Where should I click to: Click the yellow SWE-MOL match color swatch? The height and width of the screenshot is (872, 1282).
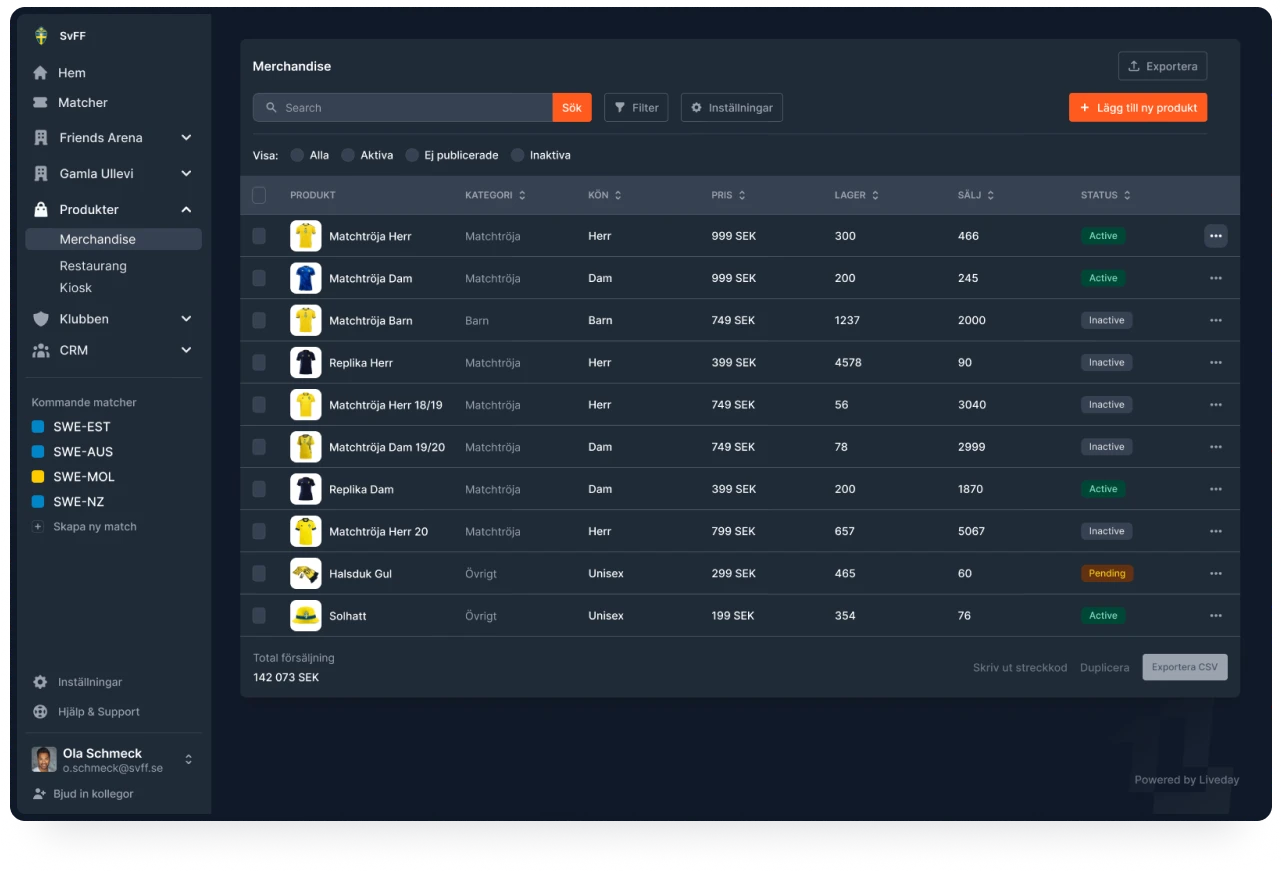click(x=38, y=477)
